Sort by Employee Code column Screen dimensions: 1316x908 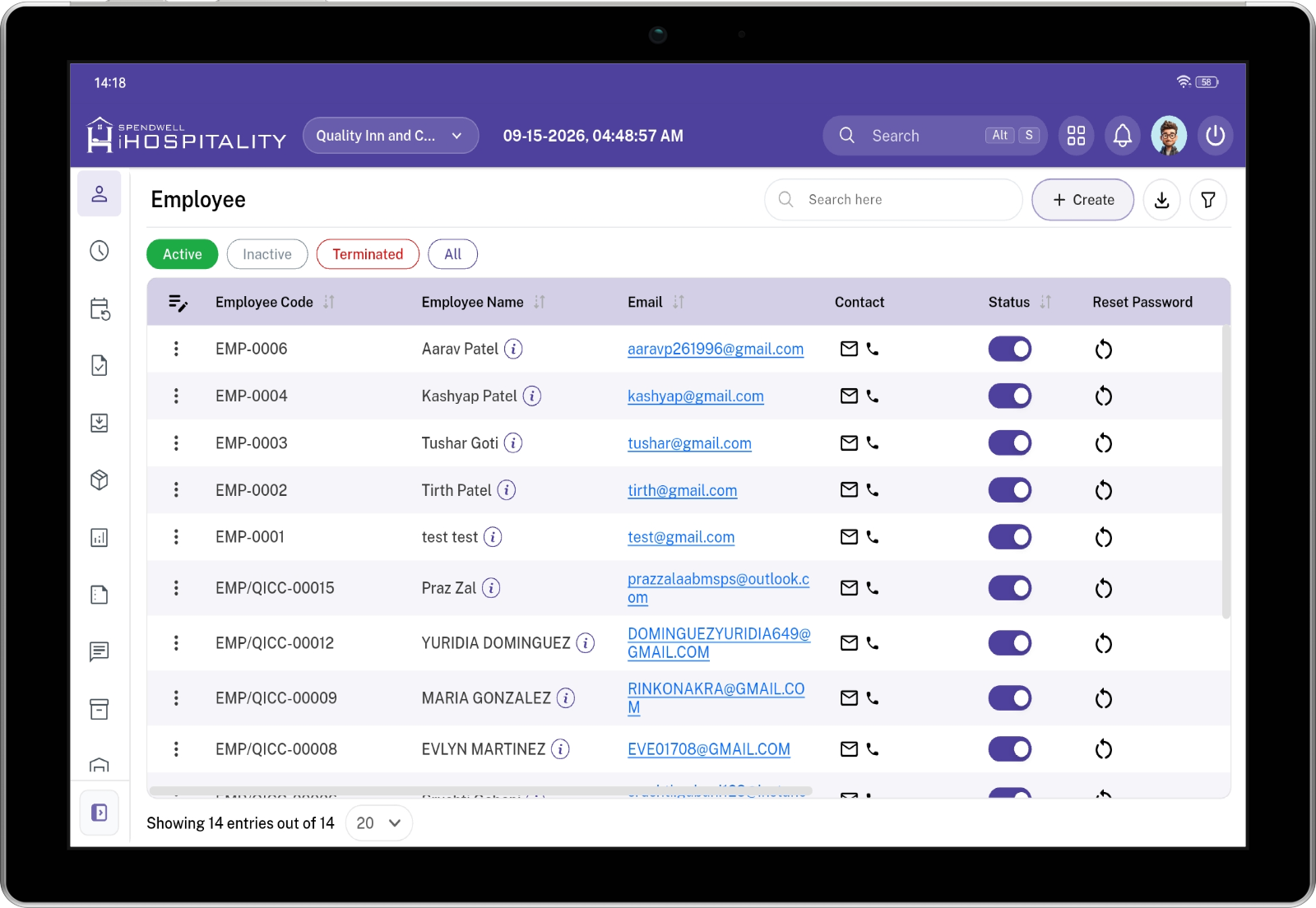329,303
